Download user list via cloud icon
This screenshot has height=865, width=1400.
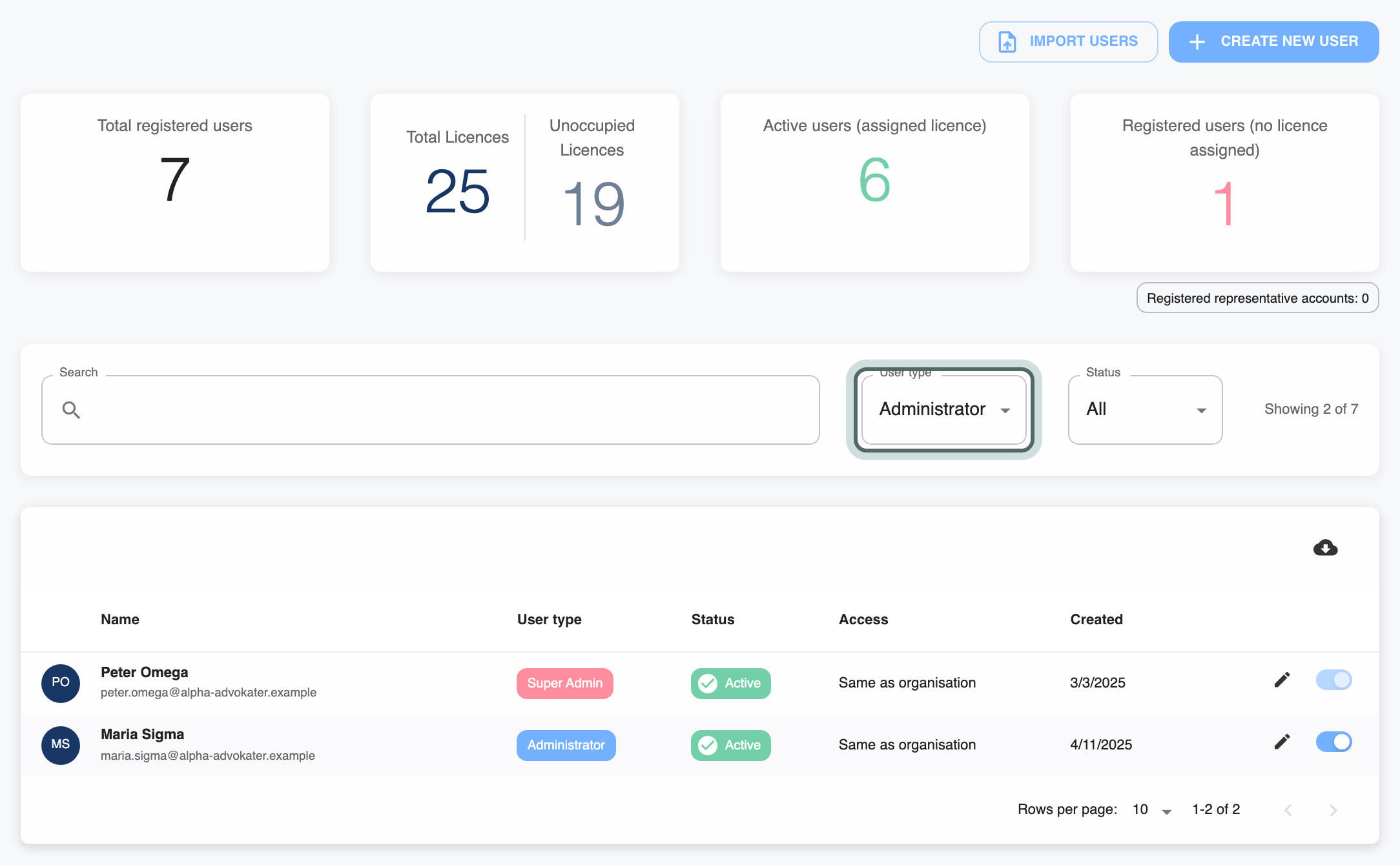click(x=1325, y=548)
